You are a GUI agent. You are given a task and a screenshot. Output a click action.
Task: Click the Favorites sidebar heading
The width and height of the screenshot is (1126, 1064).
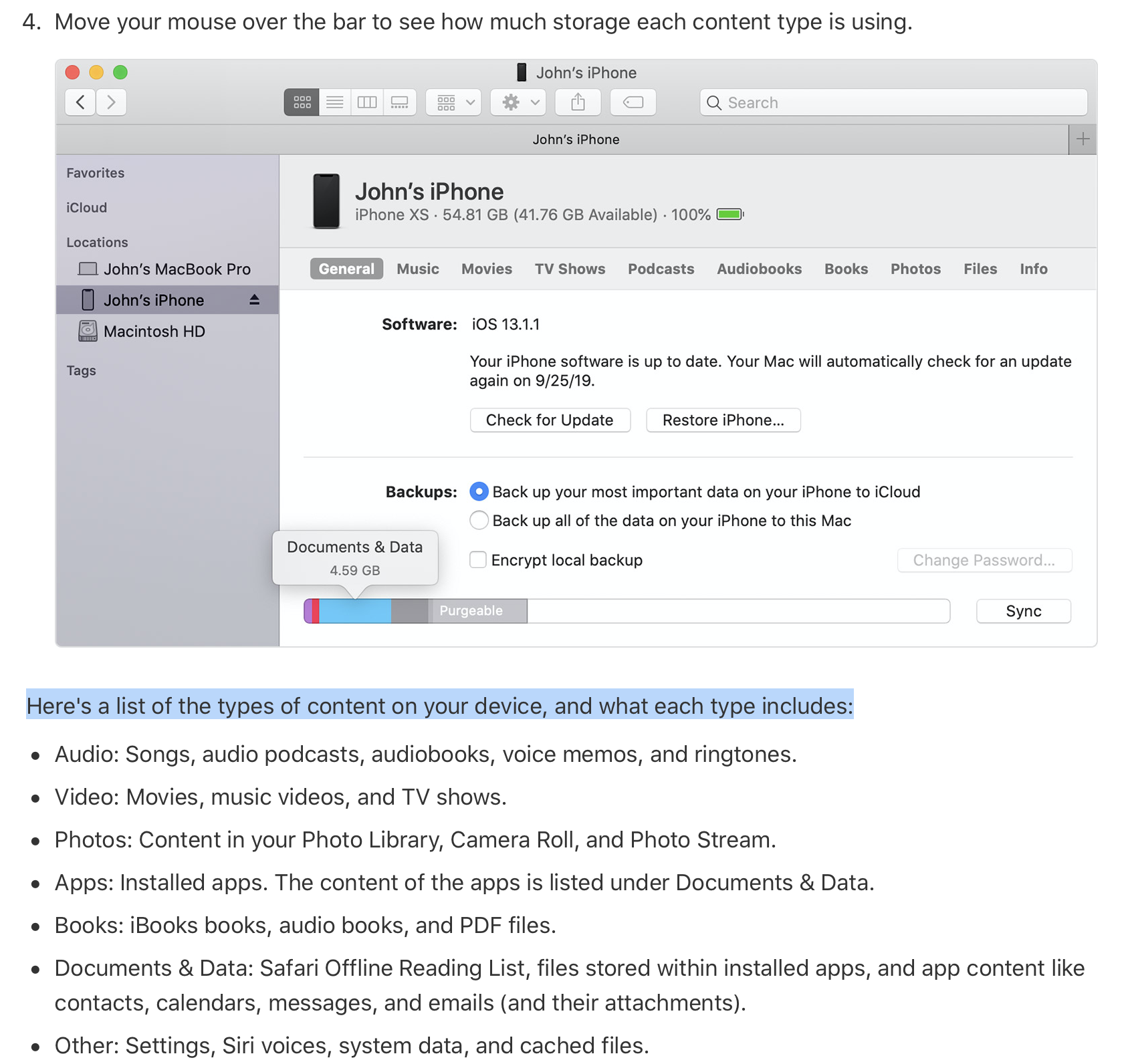click(x=95, y=172)
